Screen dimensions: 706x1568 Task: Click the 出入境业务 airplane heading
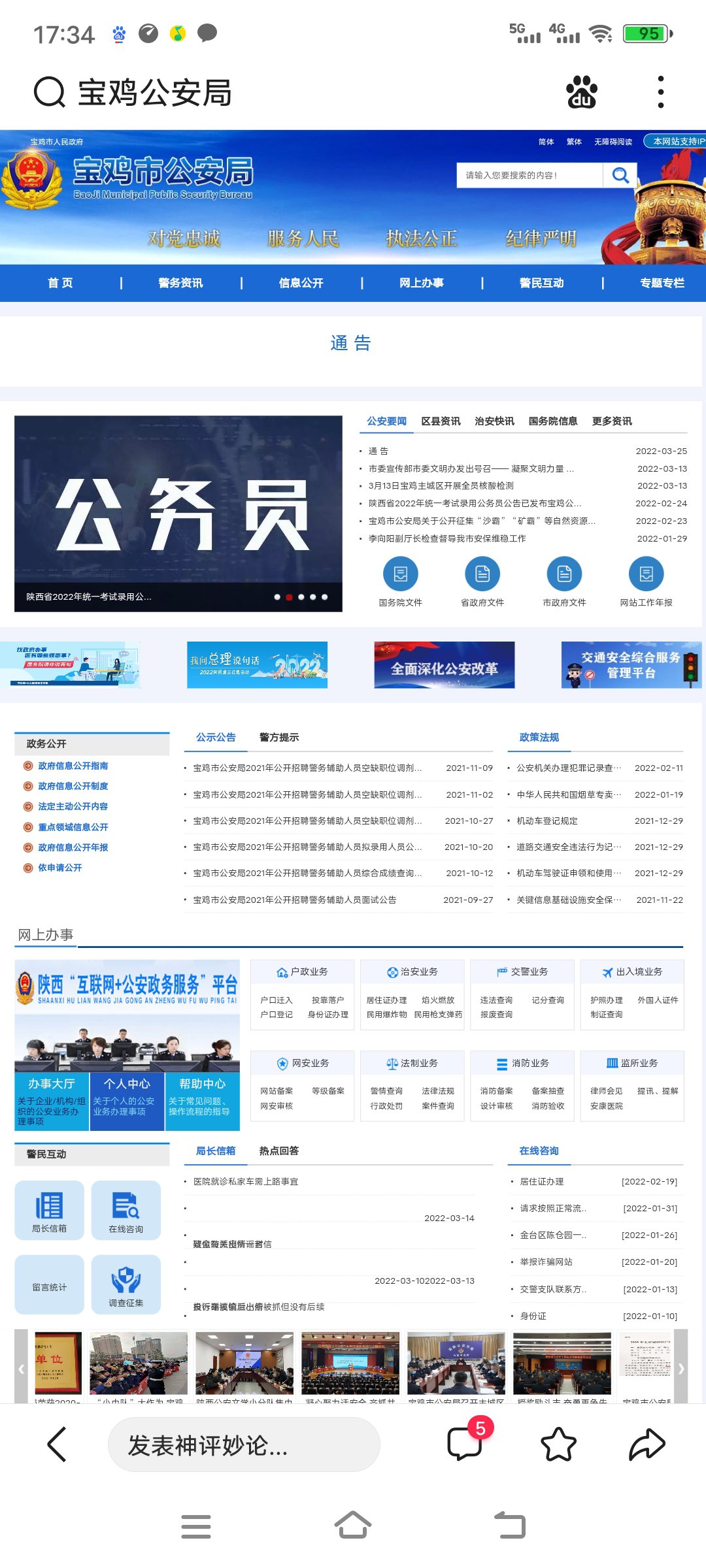coord(632,972)
